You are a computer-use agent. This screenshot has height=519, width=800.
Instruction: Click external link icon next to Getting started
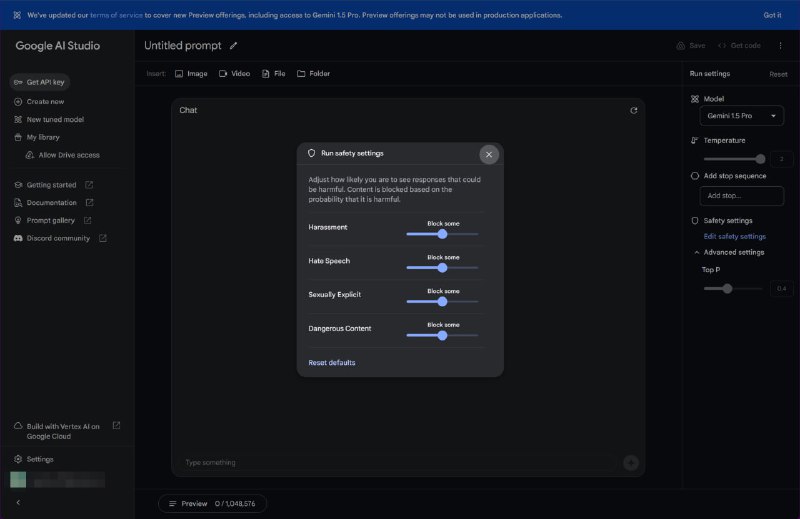pyautogui.click(x=89, y=185)
